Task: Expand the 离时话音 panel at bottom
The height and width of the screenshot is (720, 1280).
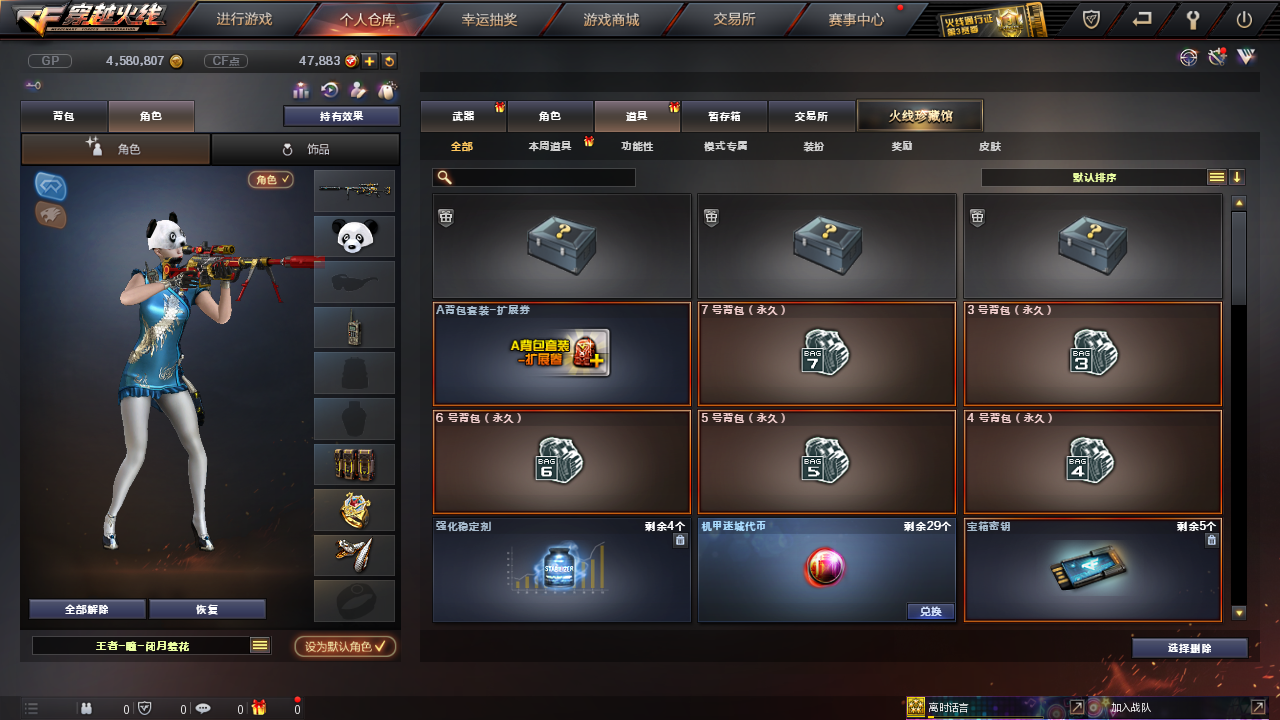Action: coord(1076,707)
